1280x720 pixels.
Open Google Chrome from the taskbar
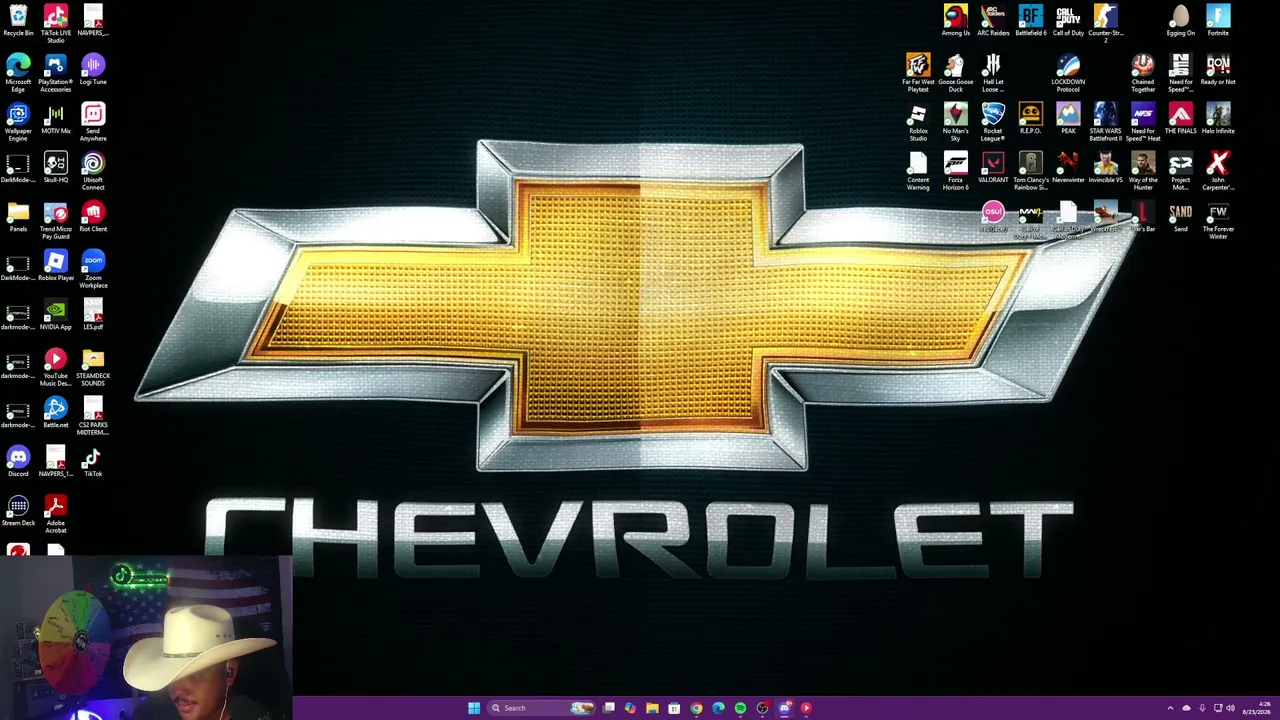click(696, 708)
